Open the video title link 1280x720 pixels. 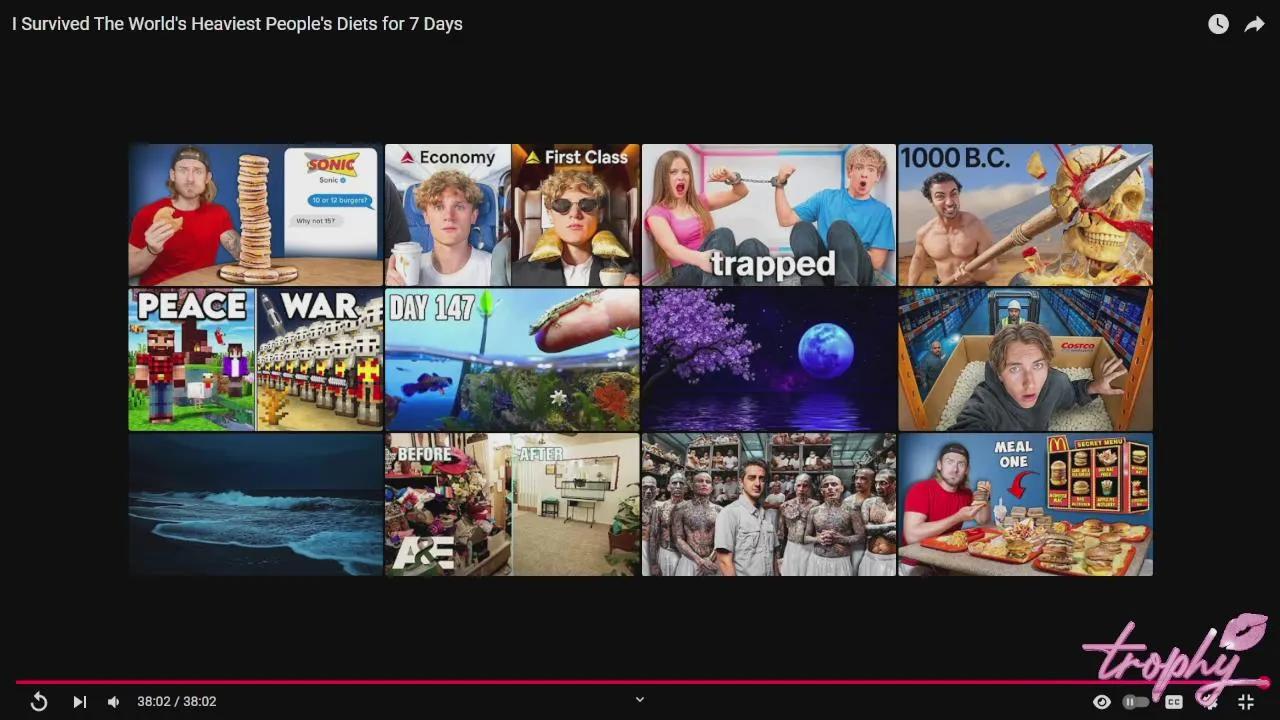pos(237,23)
